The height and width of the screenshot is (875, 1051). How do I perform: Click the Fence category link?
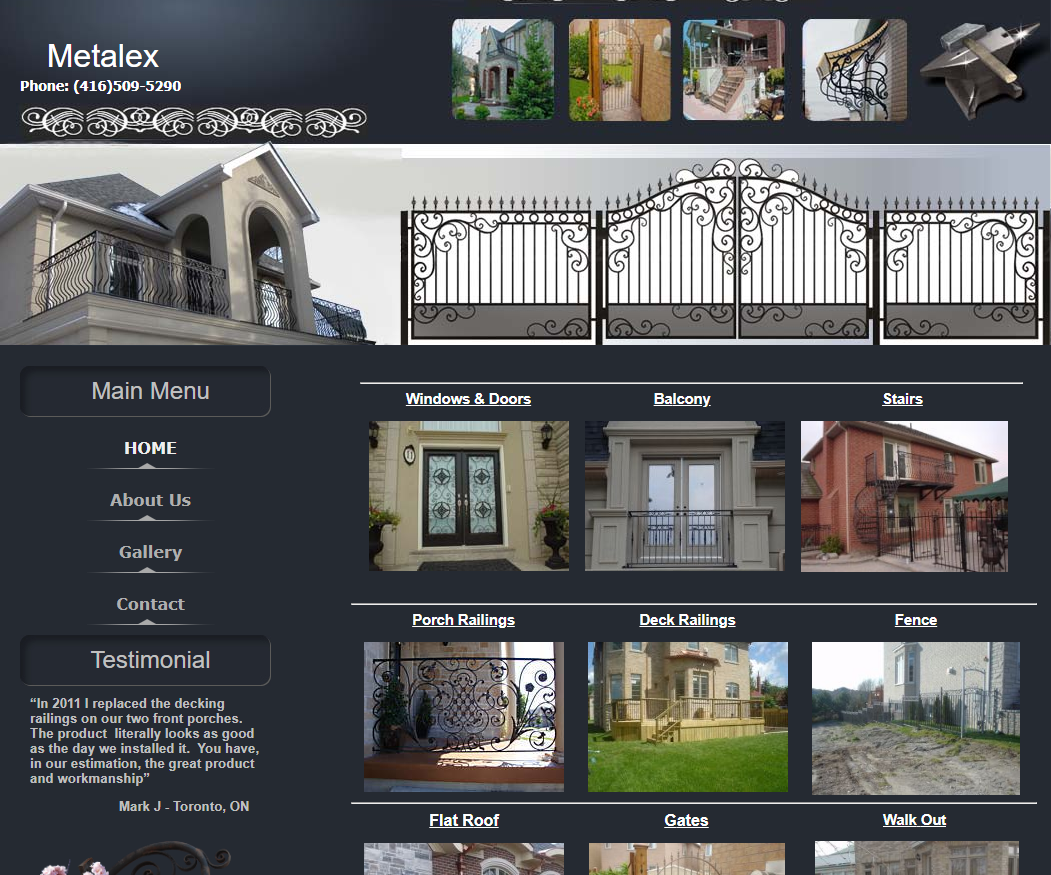coord(916,620)
